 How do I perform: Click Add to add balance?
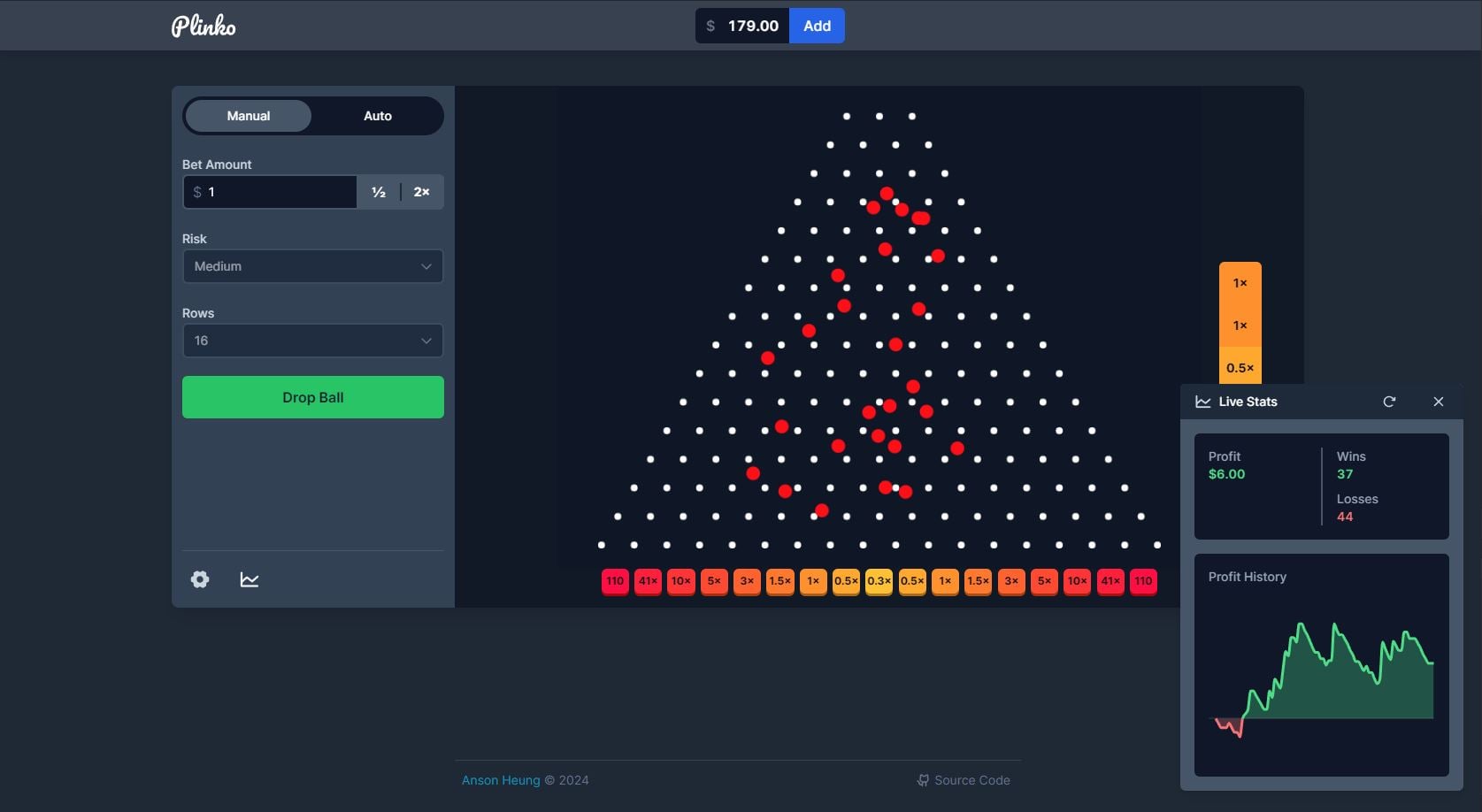click(817, 26)
